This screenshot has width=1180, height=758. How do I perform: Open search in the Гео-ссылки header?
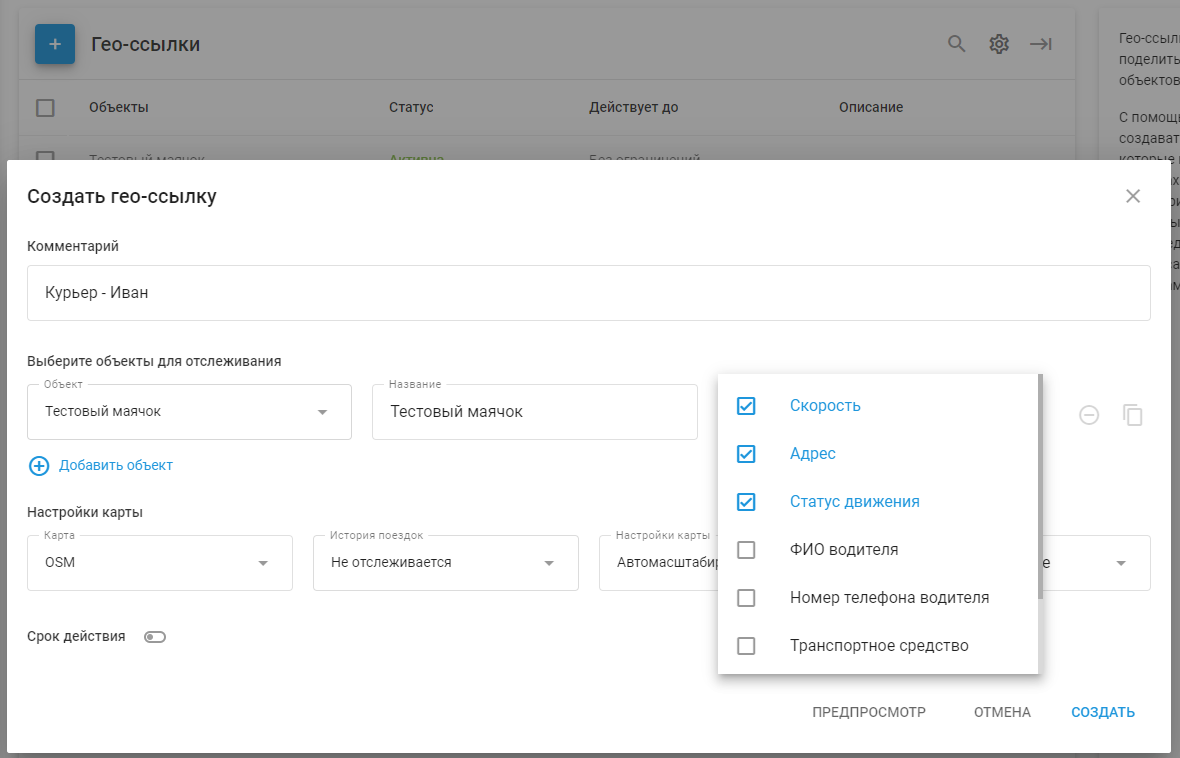(x=956, y=44)
